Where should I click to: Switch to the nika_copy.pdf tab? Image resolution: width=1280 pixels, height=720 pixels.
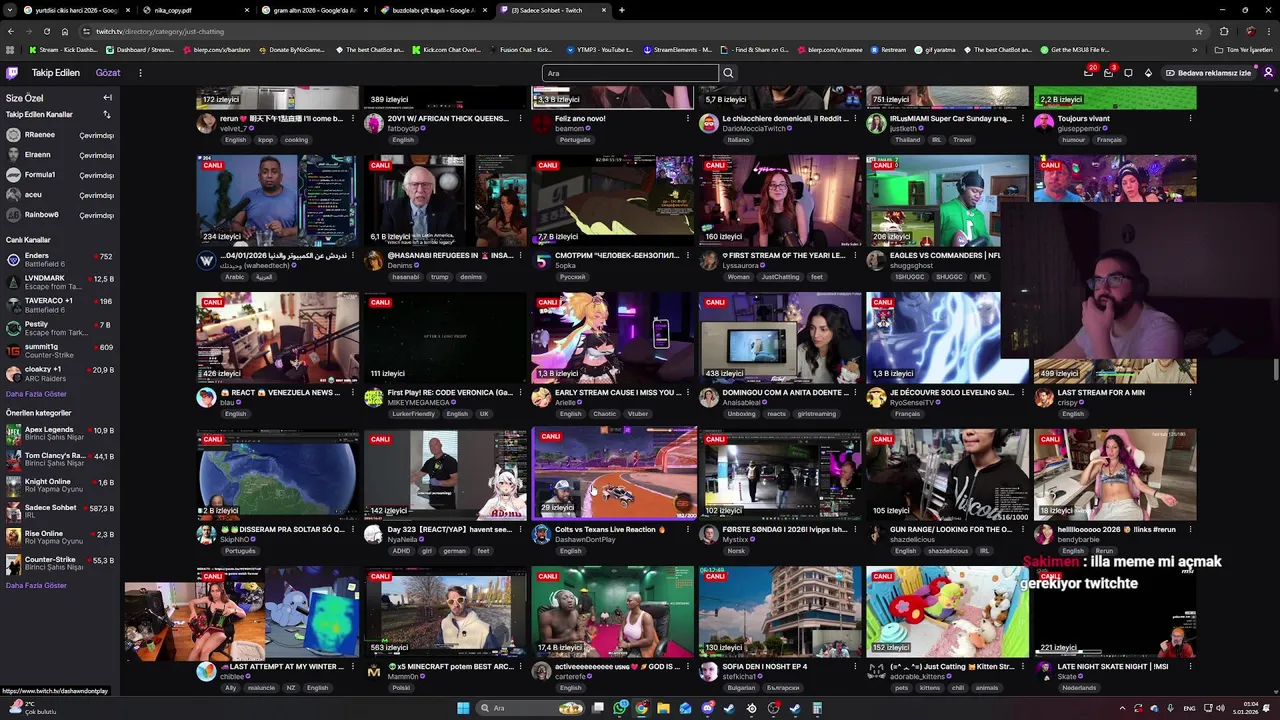tap(195, 10)
